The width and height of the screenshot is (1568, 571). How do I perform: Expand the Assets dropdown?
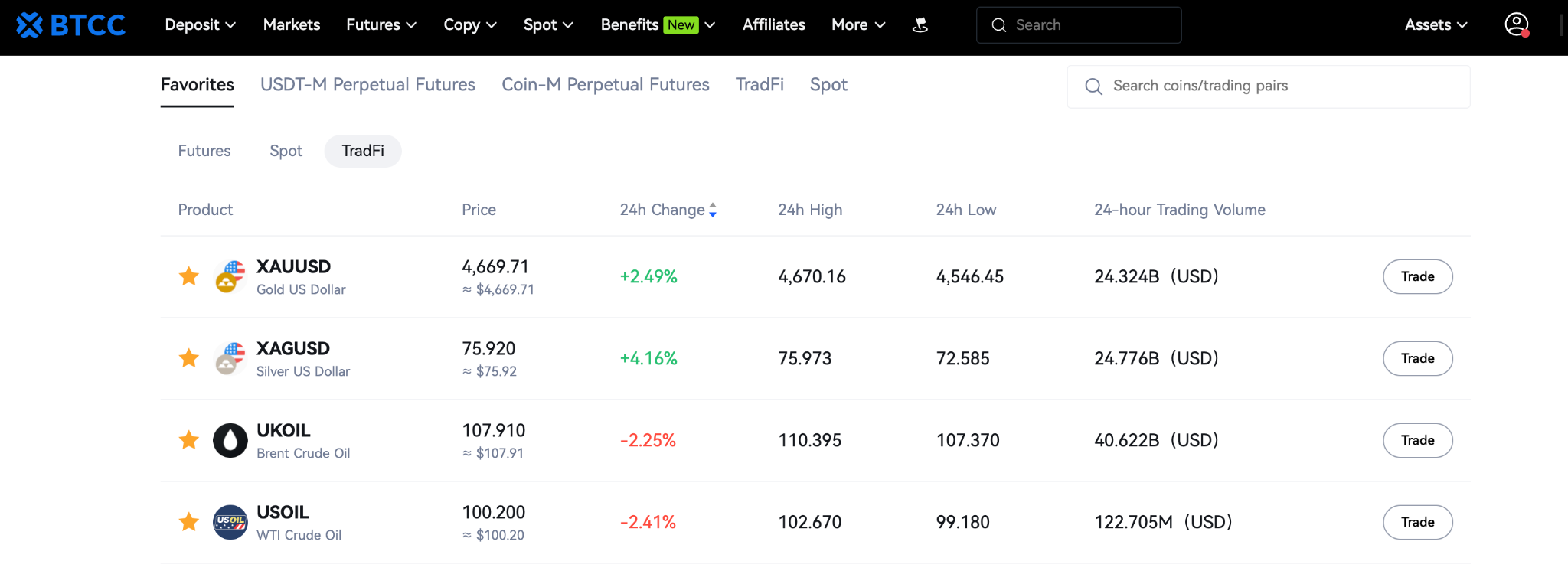tap(1436, 24)
